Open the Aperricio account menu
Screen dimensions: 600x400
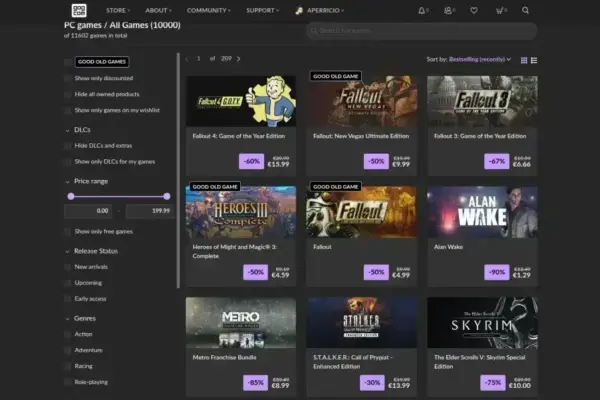click(x=325, y=10)
